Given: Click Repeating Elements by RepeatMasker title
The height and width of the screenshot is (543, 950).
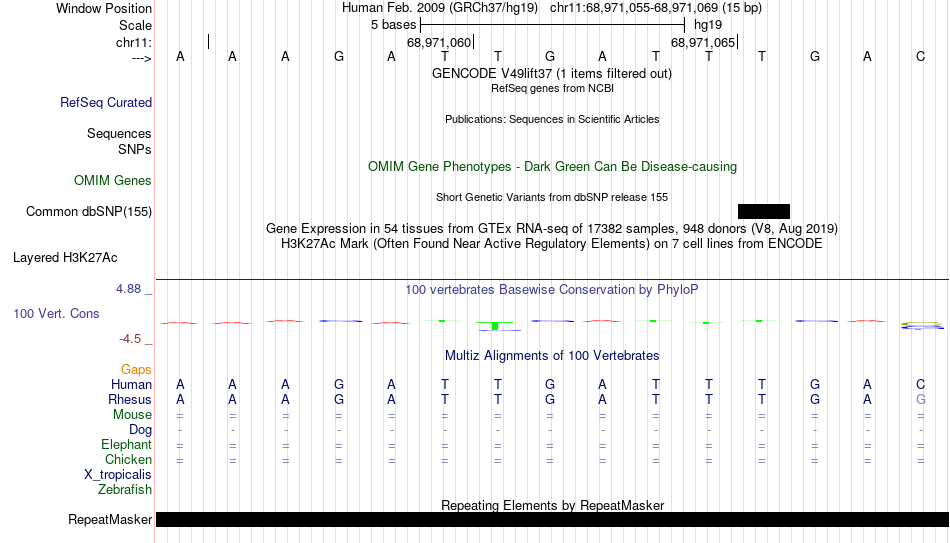Looking at the screenshot, I should 552,505.
